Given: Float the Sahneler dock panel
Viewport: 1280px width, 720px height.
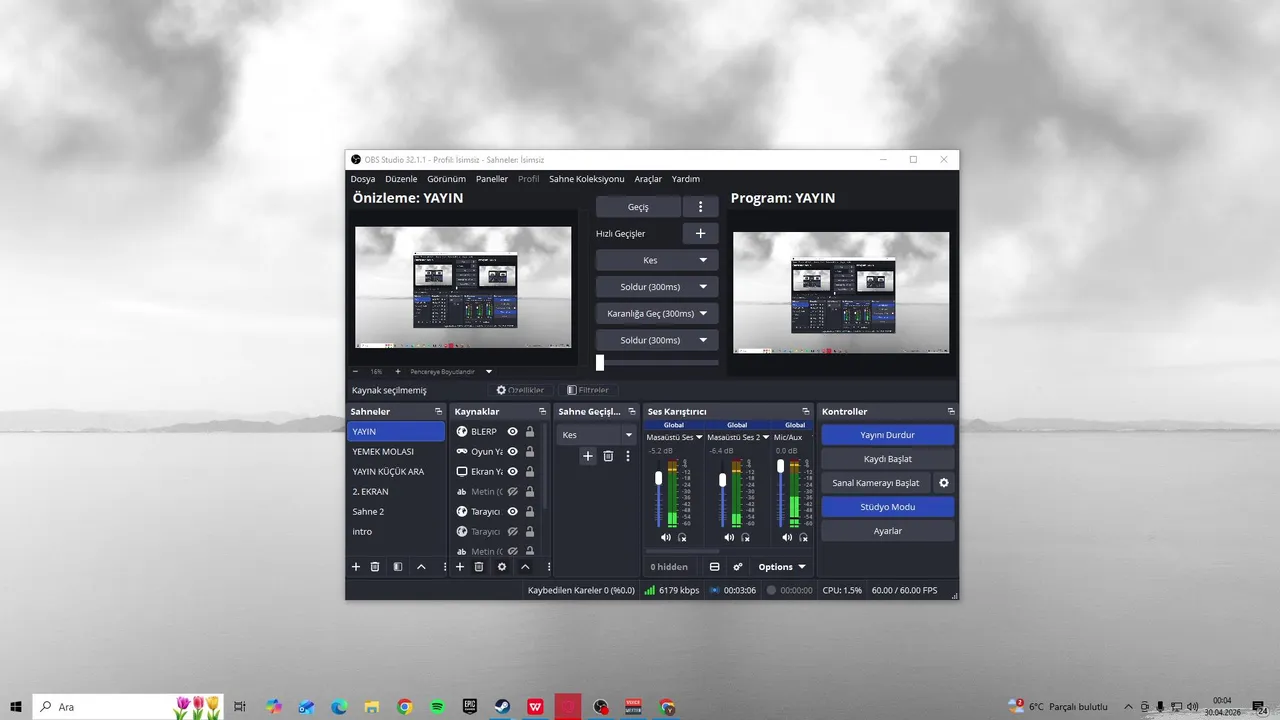Looking at the screenshot, I should coord(438,411).
